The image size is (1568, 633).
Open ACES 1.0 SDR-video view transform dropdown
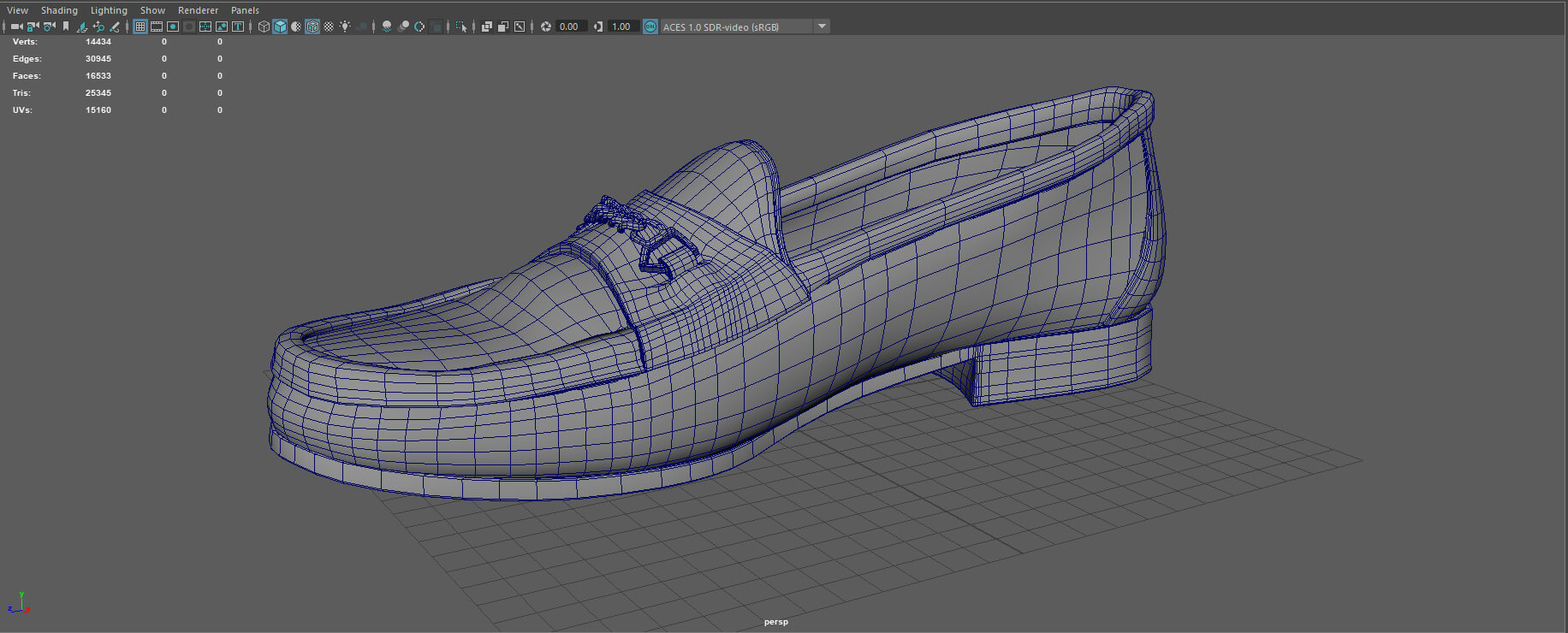pyautogui.click(x=822, y=27)
